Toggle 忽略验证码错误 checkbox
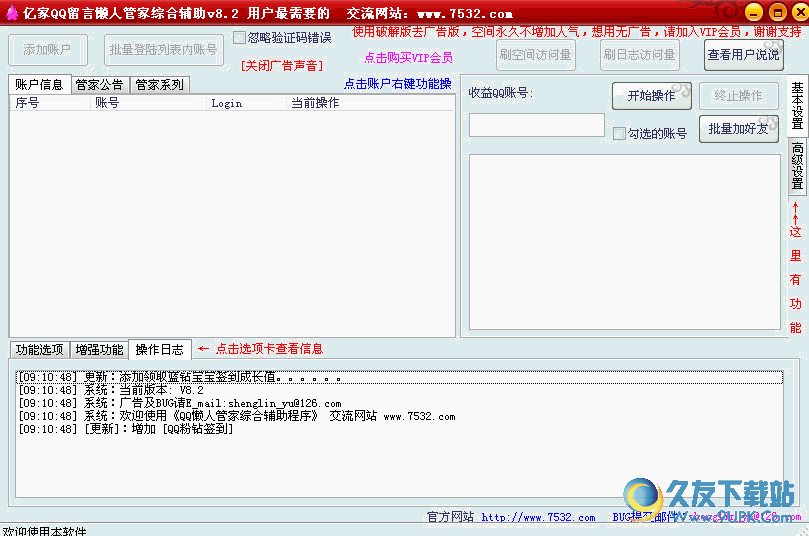Screen dimensions: 809x536 tap(239, 38)
